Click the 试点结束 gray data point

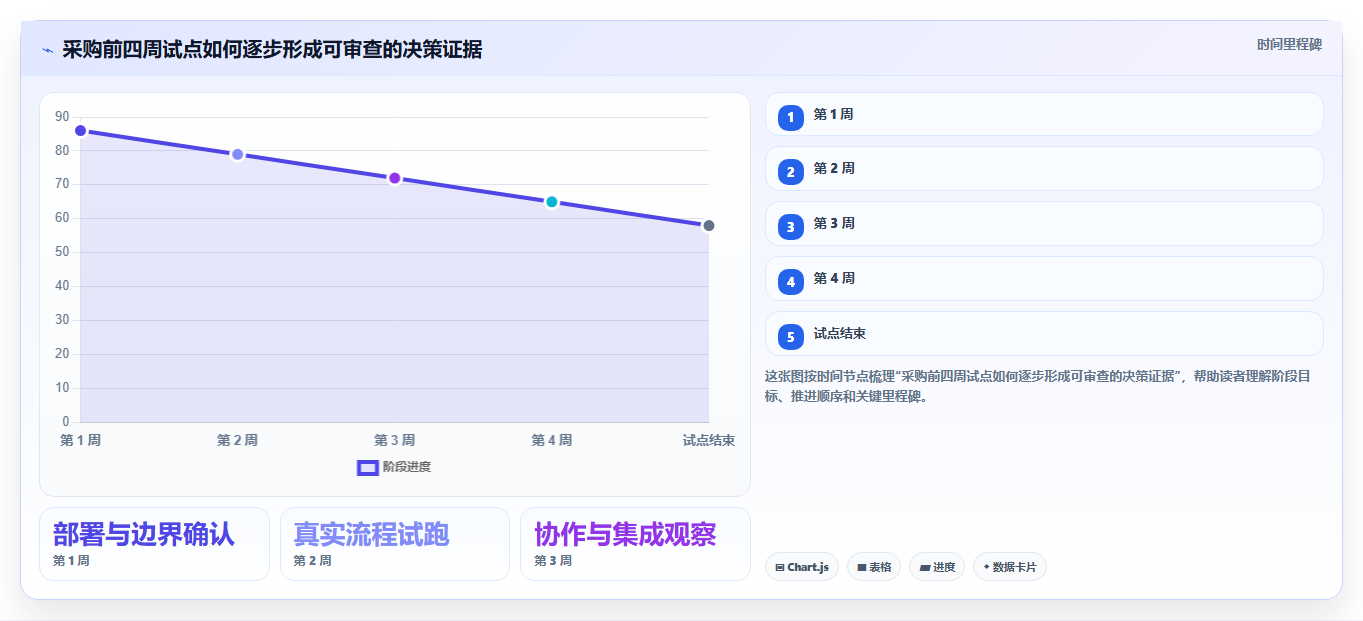[708, 225]
